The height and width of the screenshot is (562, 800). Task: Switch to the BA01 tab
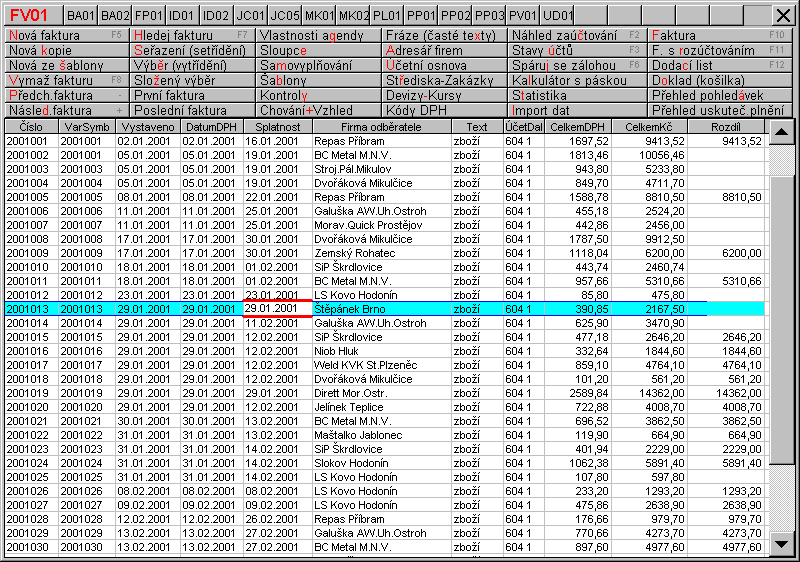click(x=81, y=15)
